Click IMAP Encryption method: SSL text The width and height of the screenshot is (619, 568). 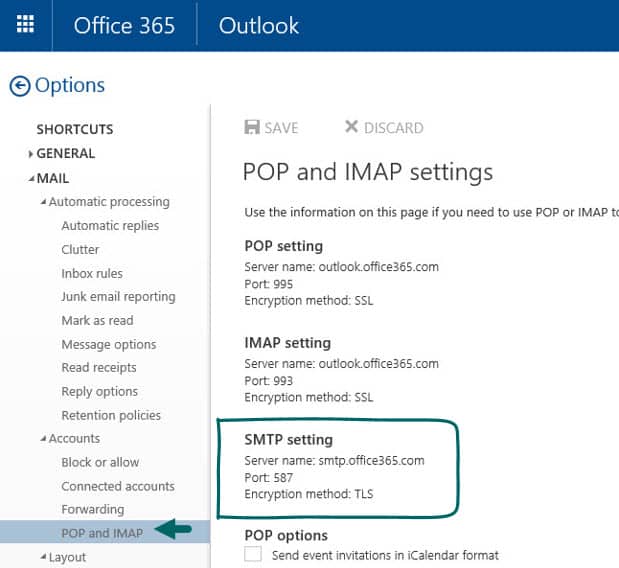coord(308,397)
